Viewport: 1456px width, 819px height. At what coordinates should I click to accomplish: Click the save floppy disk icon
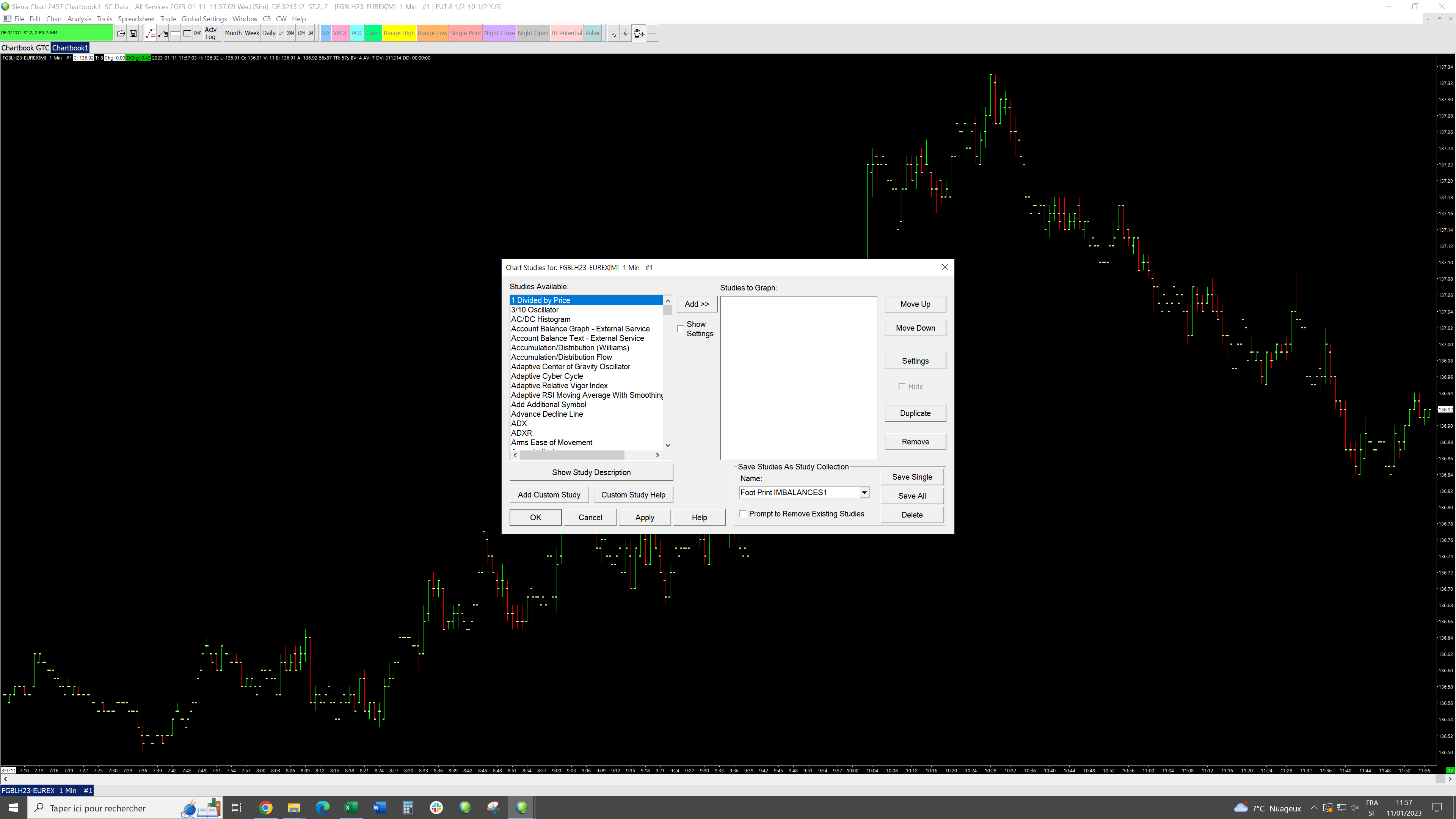[x=133, y=33]
